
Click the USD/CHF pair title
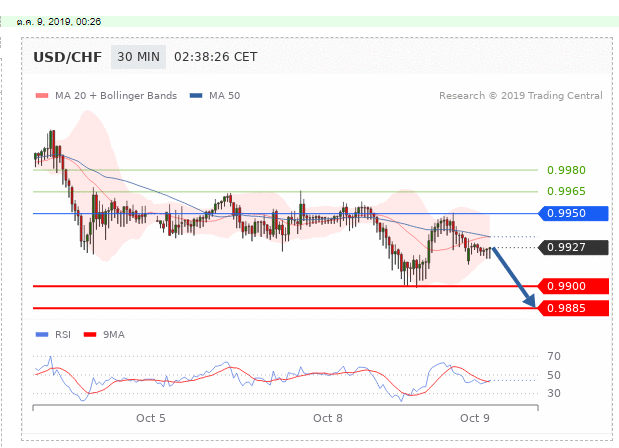[x=68, y=58]
